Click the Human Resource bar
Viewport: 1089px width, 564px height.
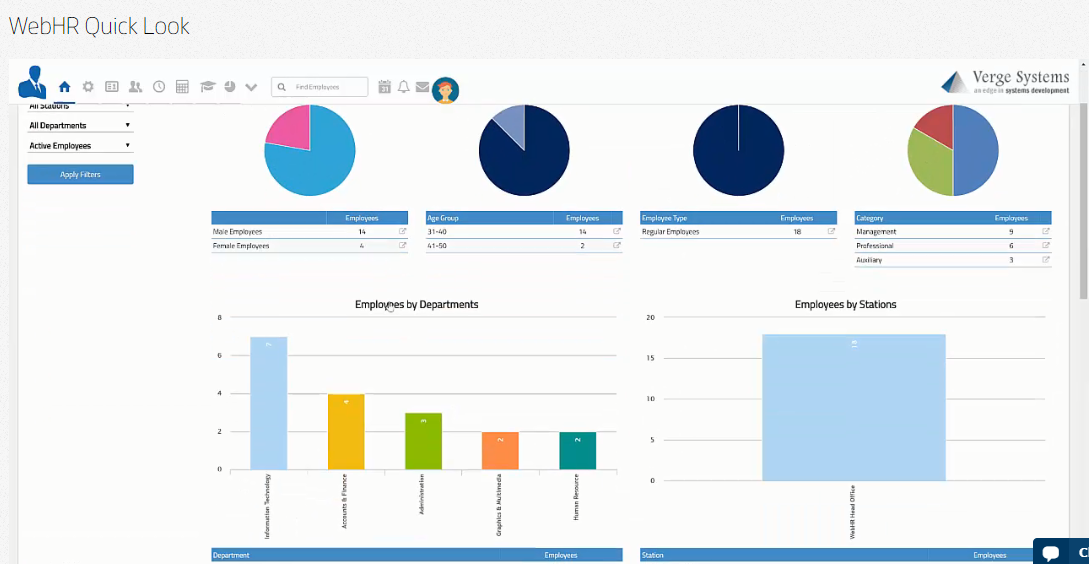coord(578,451)
